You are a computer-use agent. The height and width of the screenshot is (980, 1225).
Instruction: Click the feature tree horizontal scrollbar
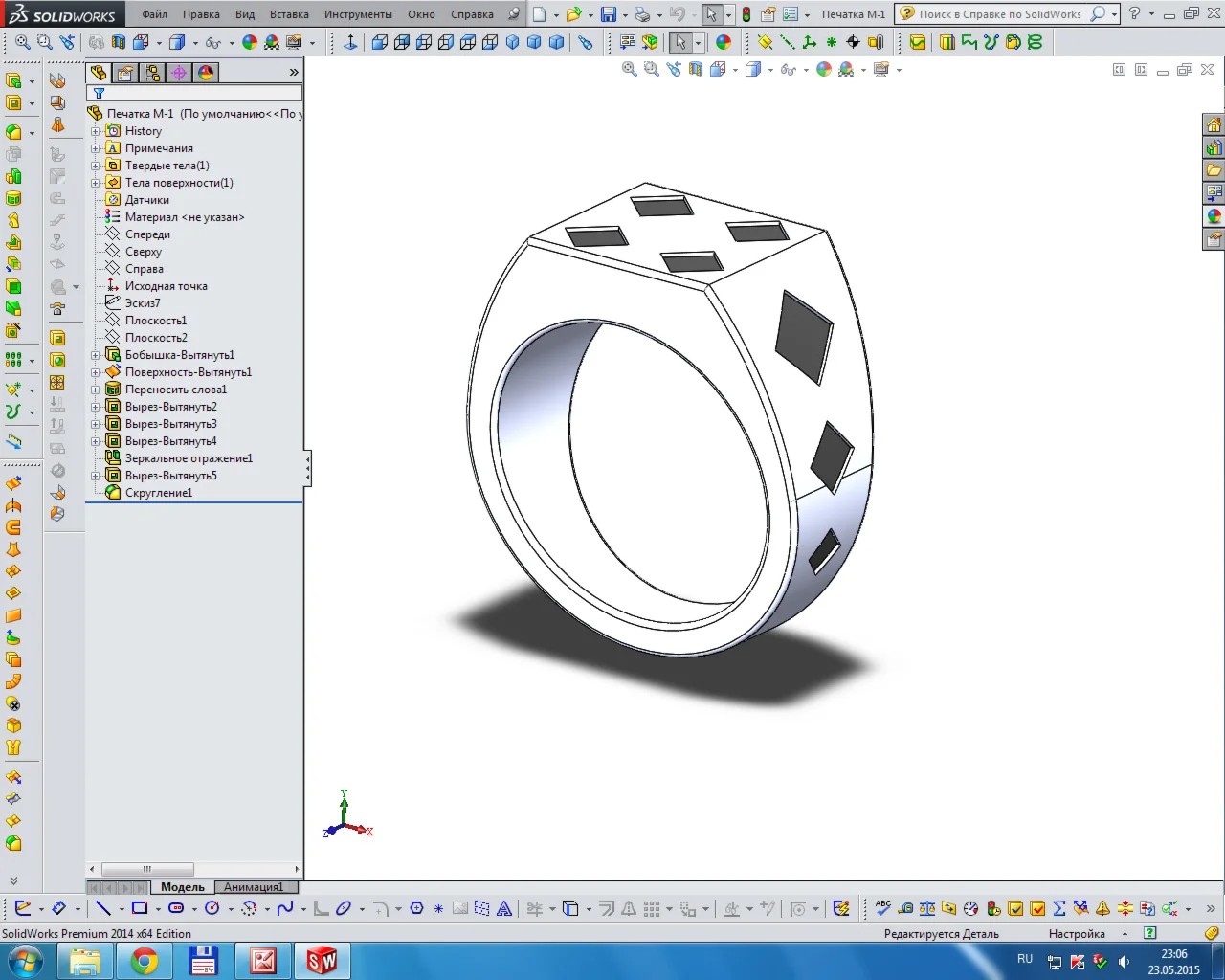(147, 869)
